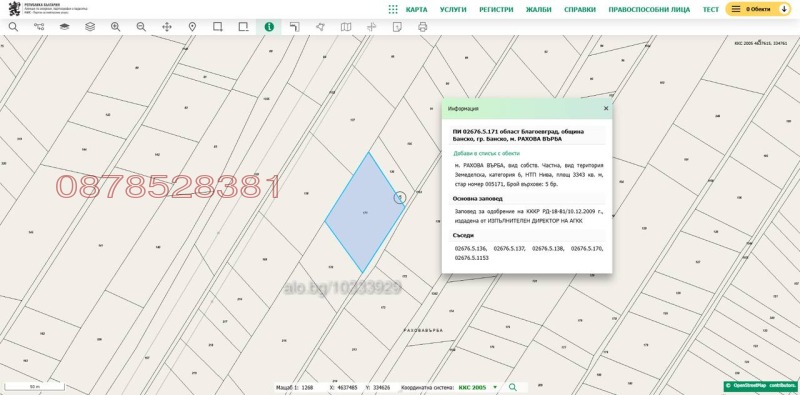Screen dimensions: 800x395
Task: Click neighbor parcel 02676.5.170 text
Action: point(587,249)
